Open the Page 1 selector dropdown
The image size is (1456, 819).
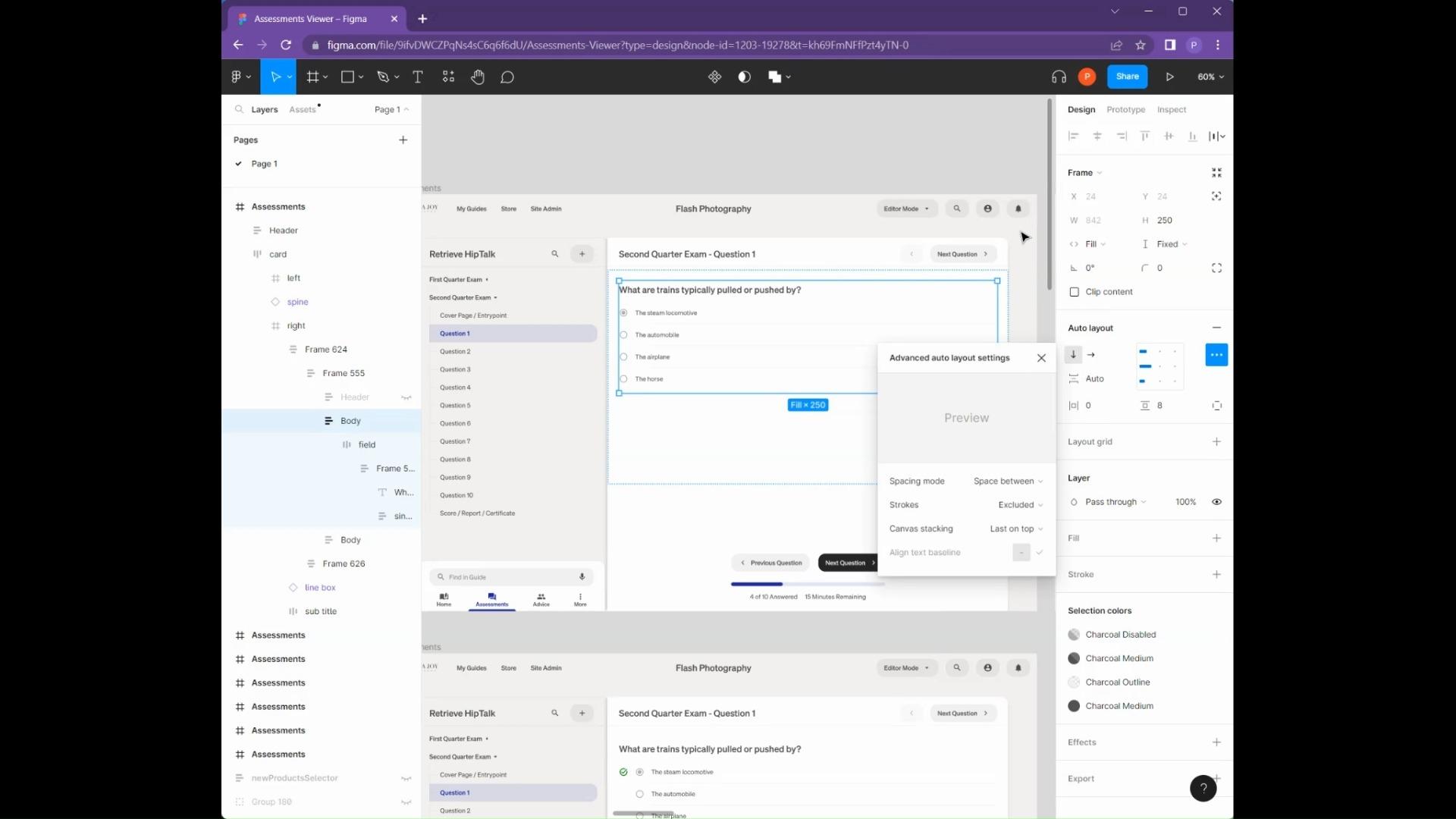point(391,109)
